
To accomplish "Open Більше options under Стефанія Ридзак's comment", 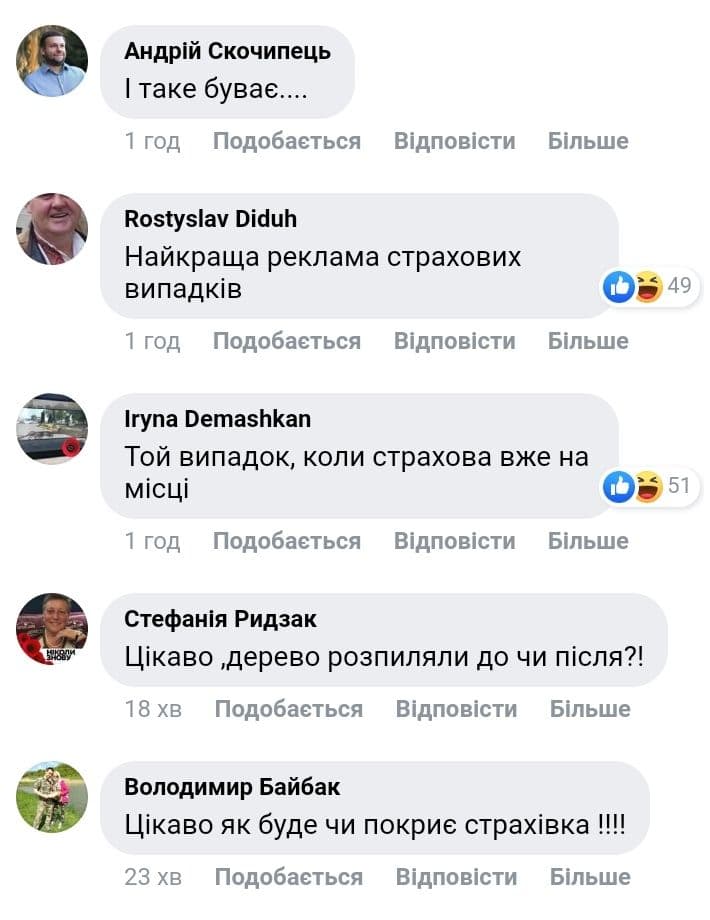I will (590, 709).
